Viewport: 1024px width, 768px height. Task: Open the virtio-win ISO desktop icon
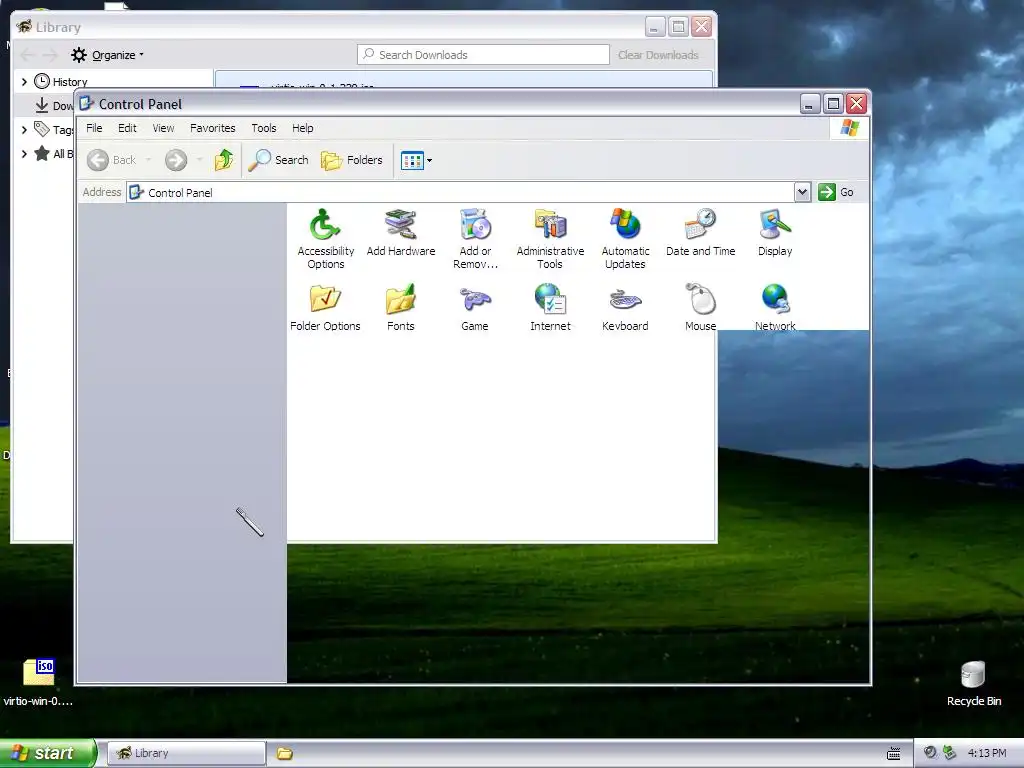(39, 682)
